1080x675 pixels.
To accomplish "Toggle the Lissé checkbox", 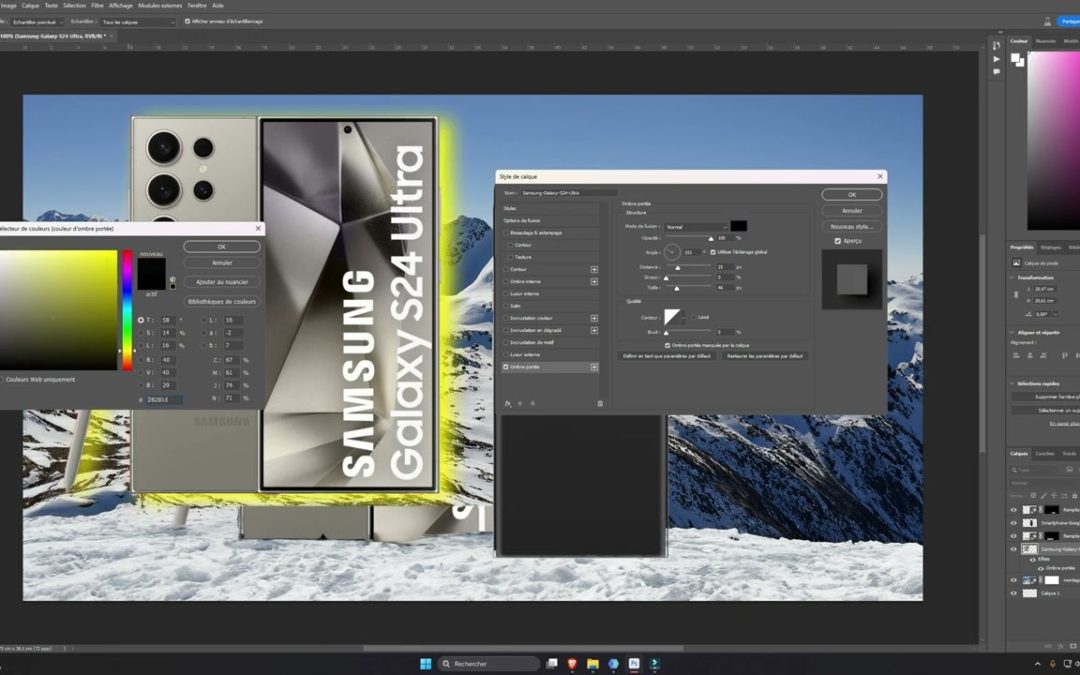I will [x=694, y=318].
